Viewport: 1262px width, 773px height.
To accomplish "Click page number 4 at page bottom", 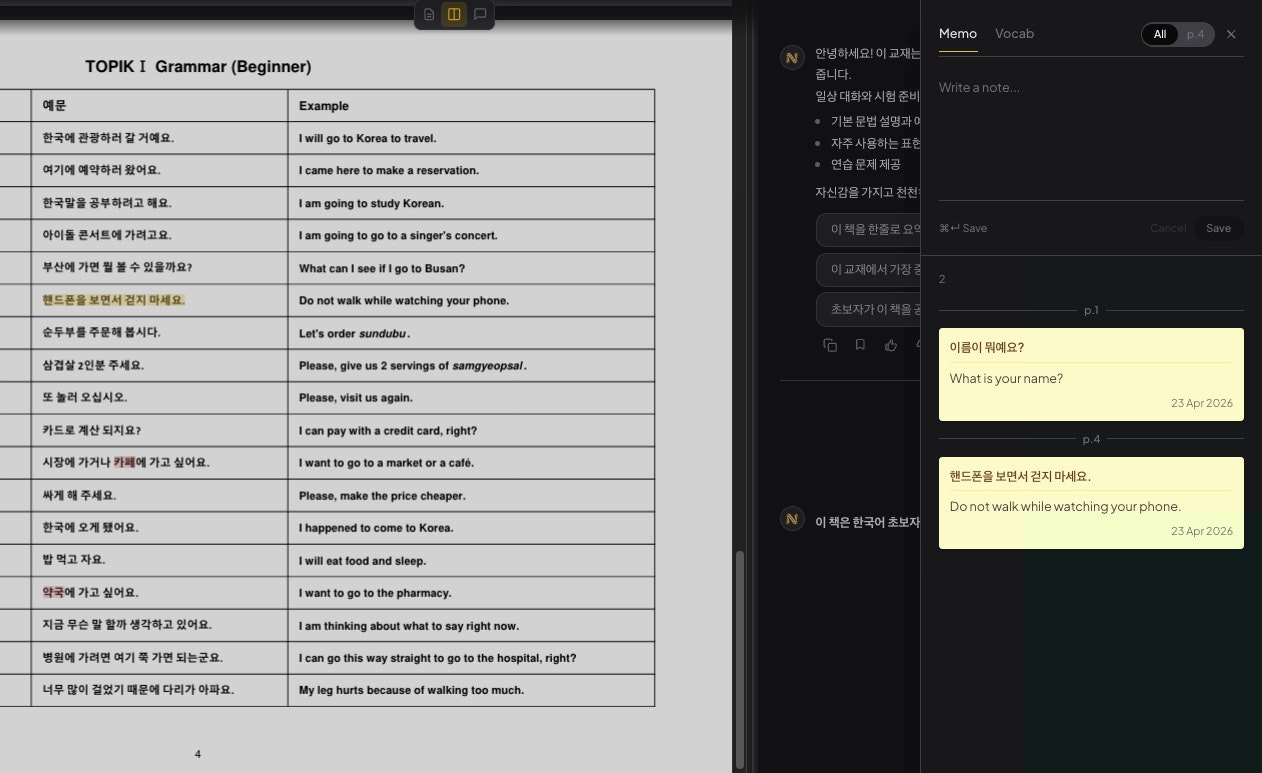I will [197, 754].
